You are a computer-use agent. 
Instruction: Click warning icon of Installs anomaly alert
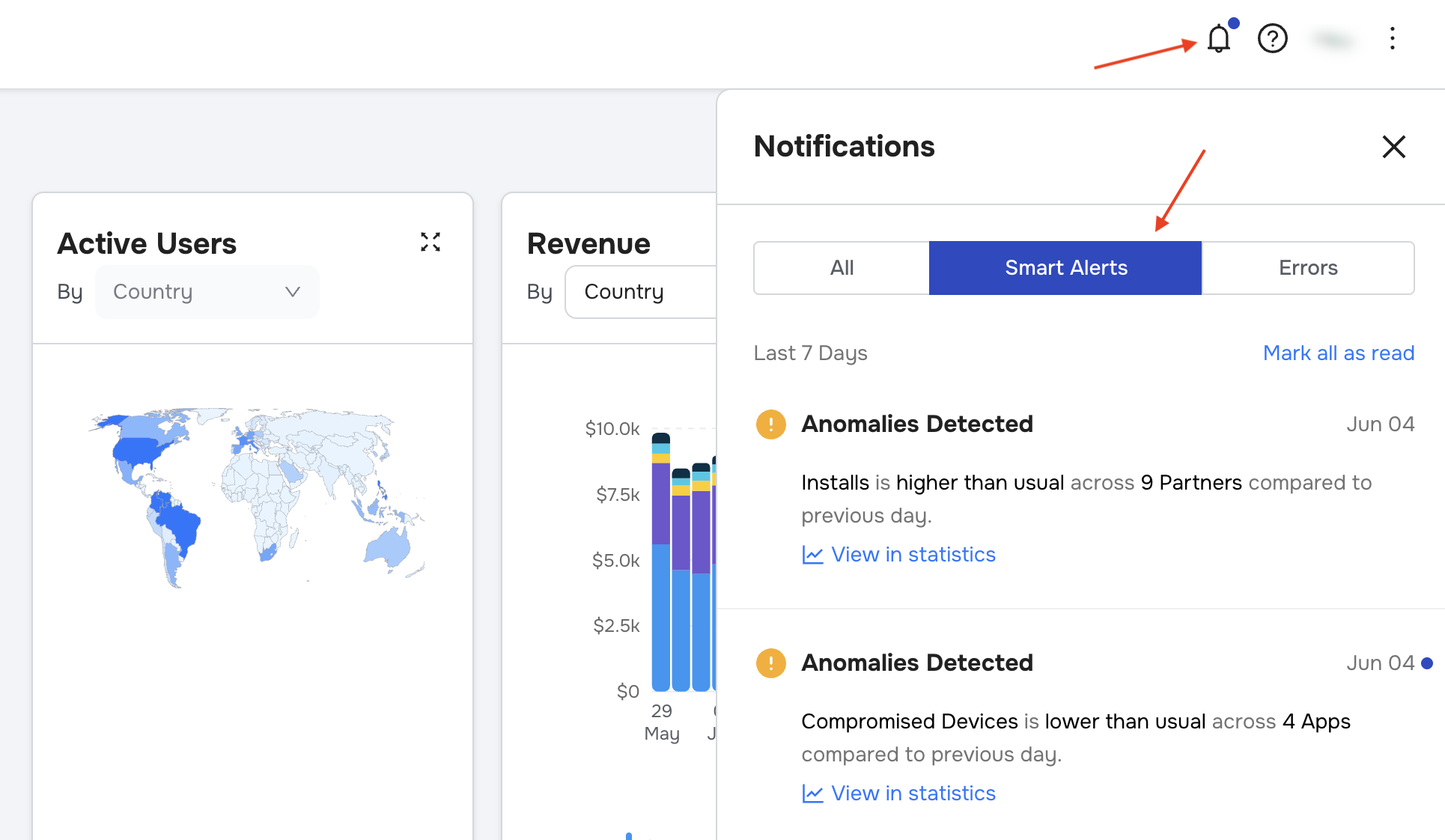(x=771, y=424)
